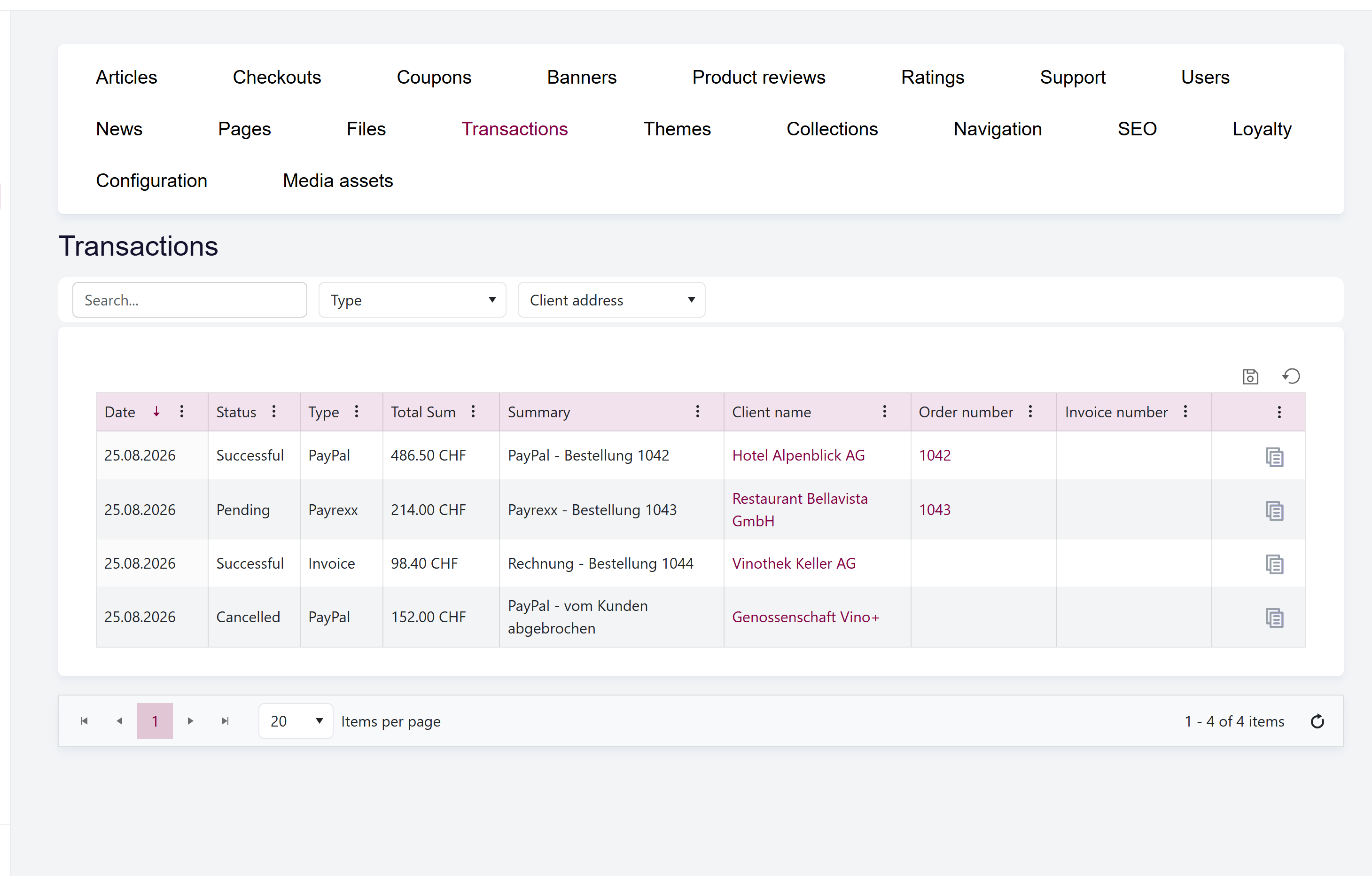Open Status column options menu
The image size is (1372, 876).
click(x=274, y=412)
